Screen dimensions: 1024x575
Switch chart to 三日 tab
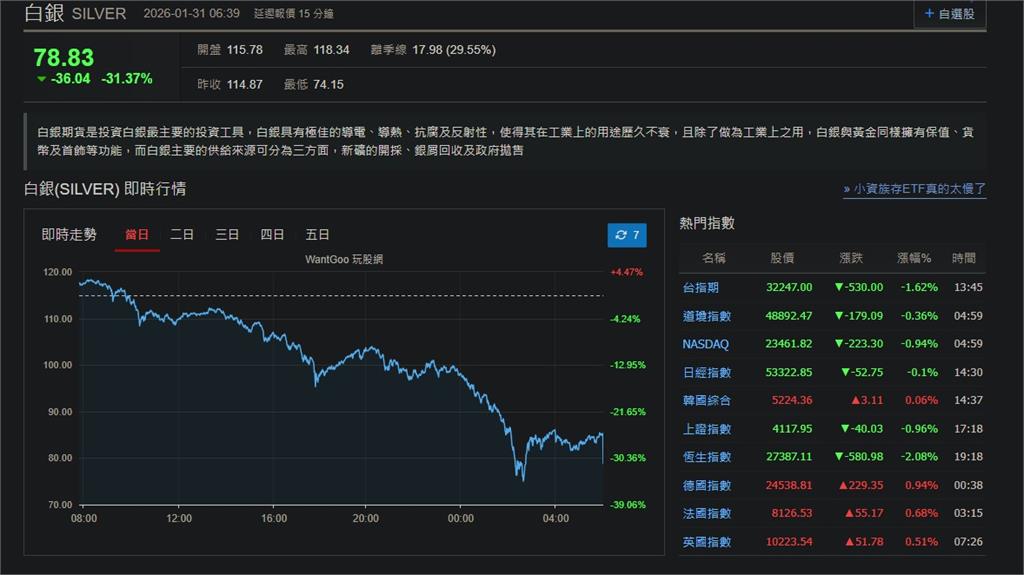pos(227,235)
